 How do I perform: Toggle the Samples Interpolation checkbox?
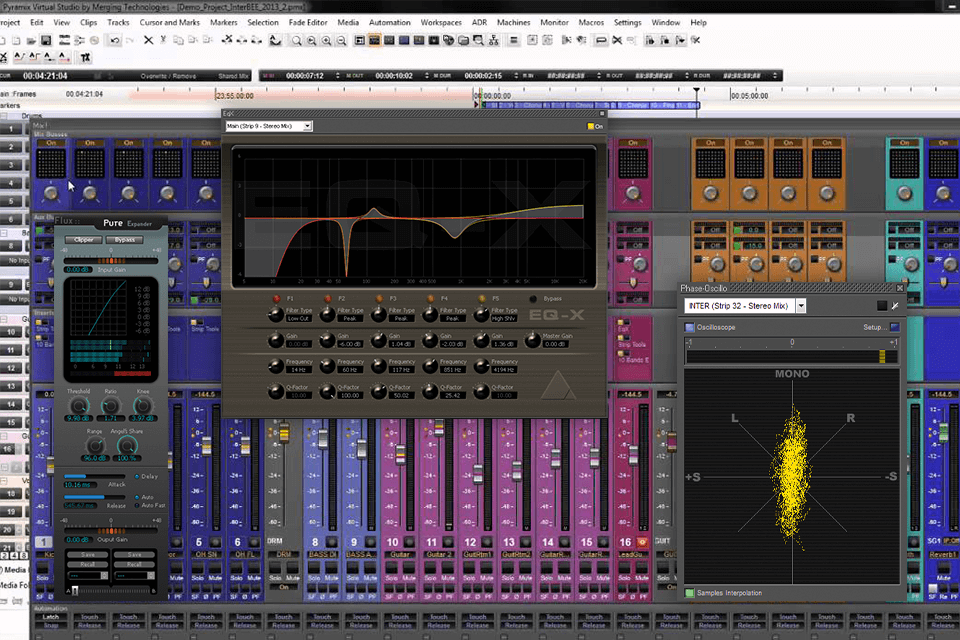690,593
